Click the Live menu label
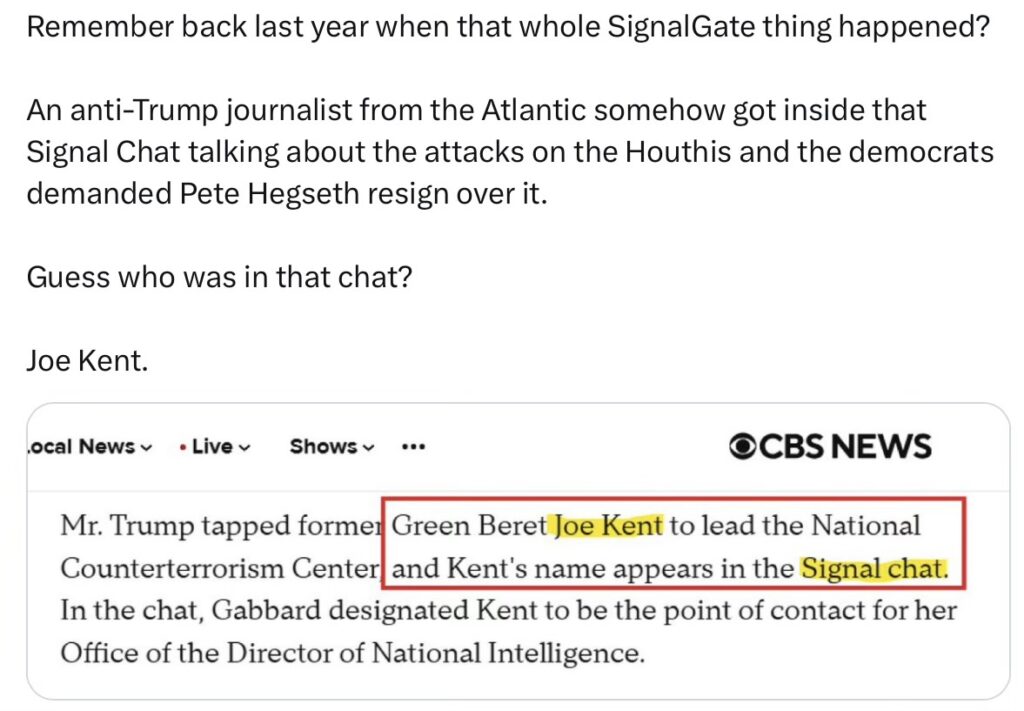1024x711 pixels. pyautogui.click(x=212, y=447)
